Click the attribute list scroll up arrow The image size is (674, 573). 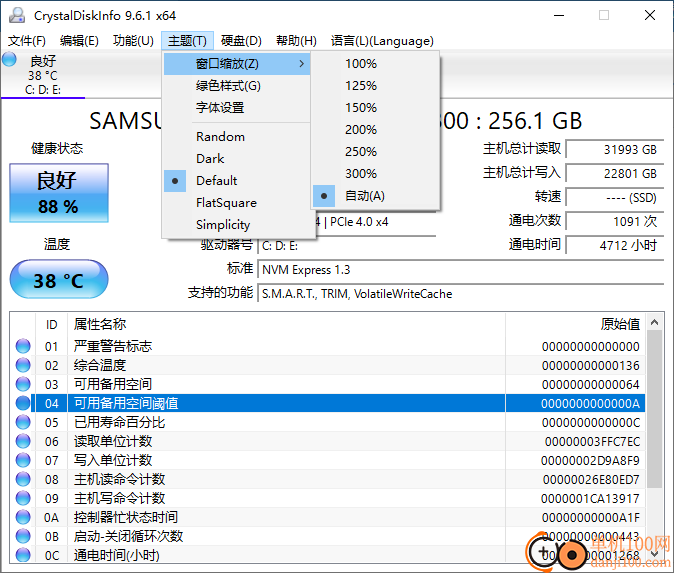655,322
